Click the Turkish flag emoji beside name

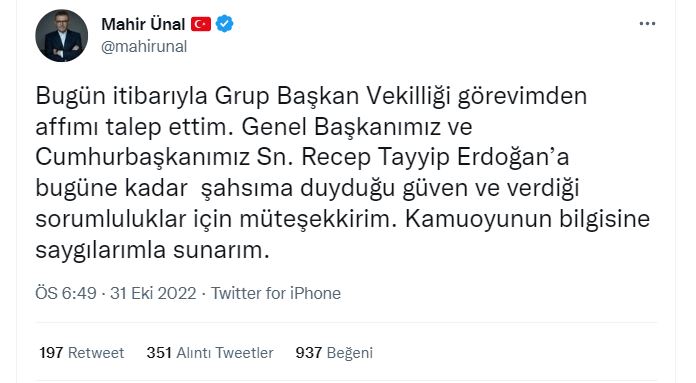201,24
